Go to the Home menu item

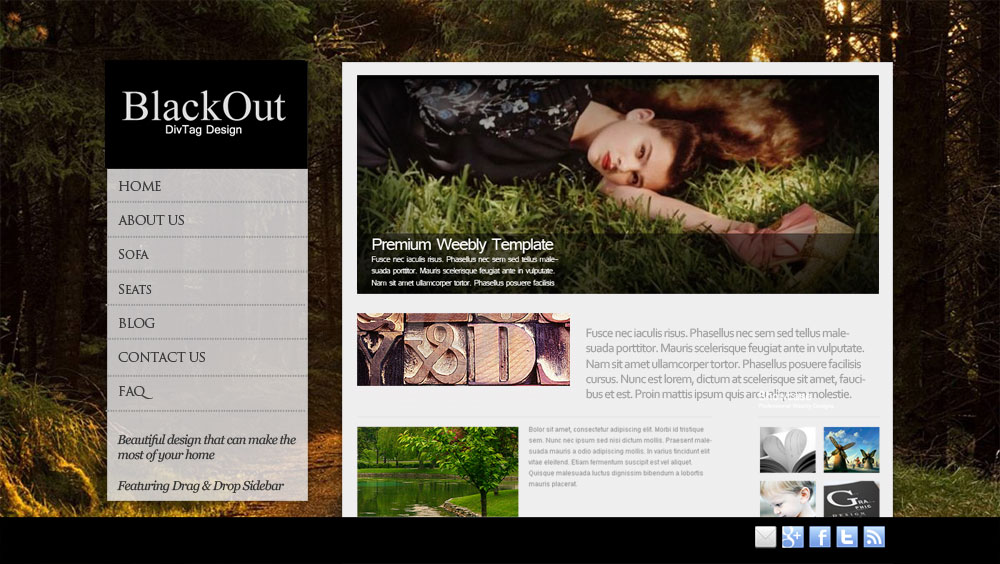point(140,186)
